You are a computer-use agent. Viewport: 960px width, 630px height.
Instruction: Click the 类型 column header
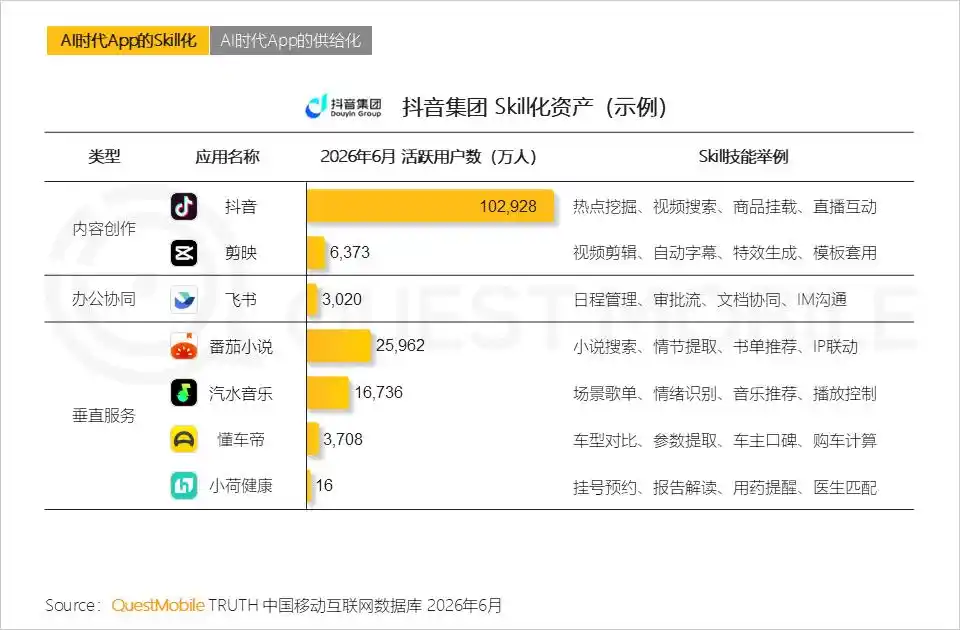(x=104, y=157)
